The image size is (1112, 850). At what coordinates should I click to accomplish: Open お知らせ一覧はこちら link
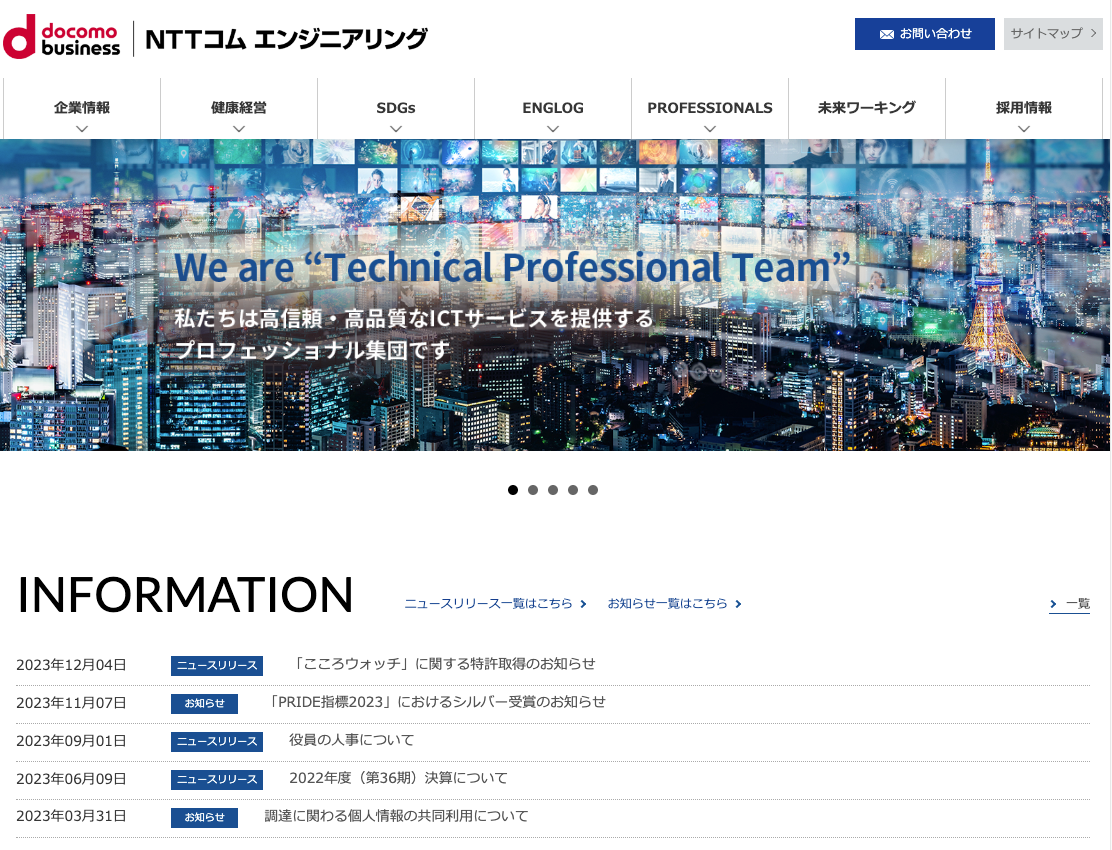pos(672,603)
